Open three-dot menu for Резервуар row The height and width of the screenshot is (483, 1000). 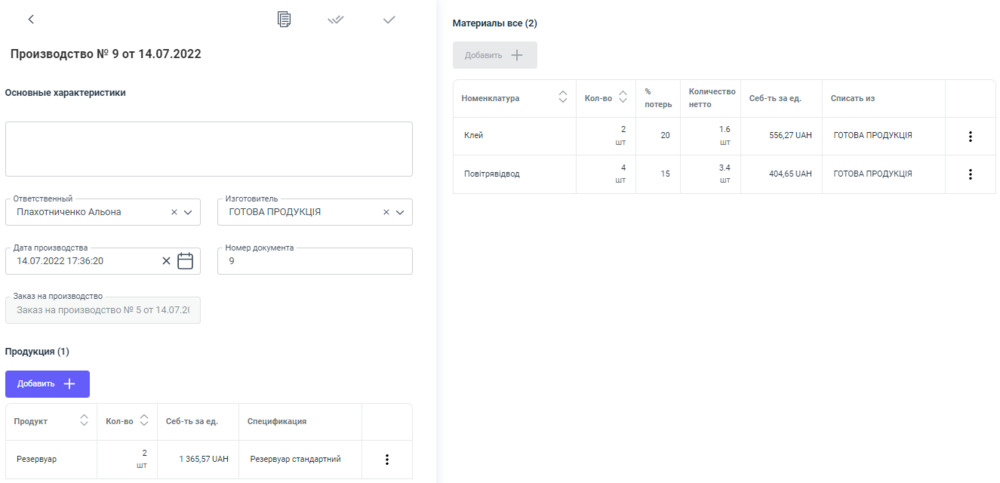point(387,460)
